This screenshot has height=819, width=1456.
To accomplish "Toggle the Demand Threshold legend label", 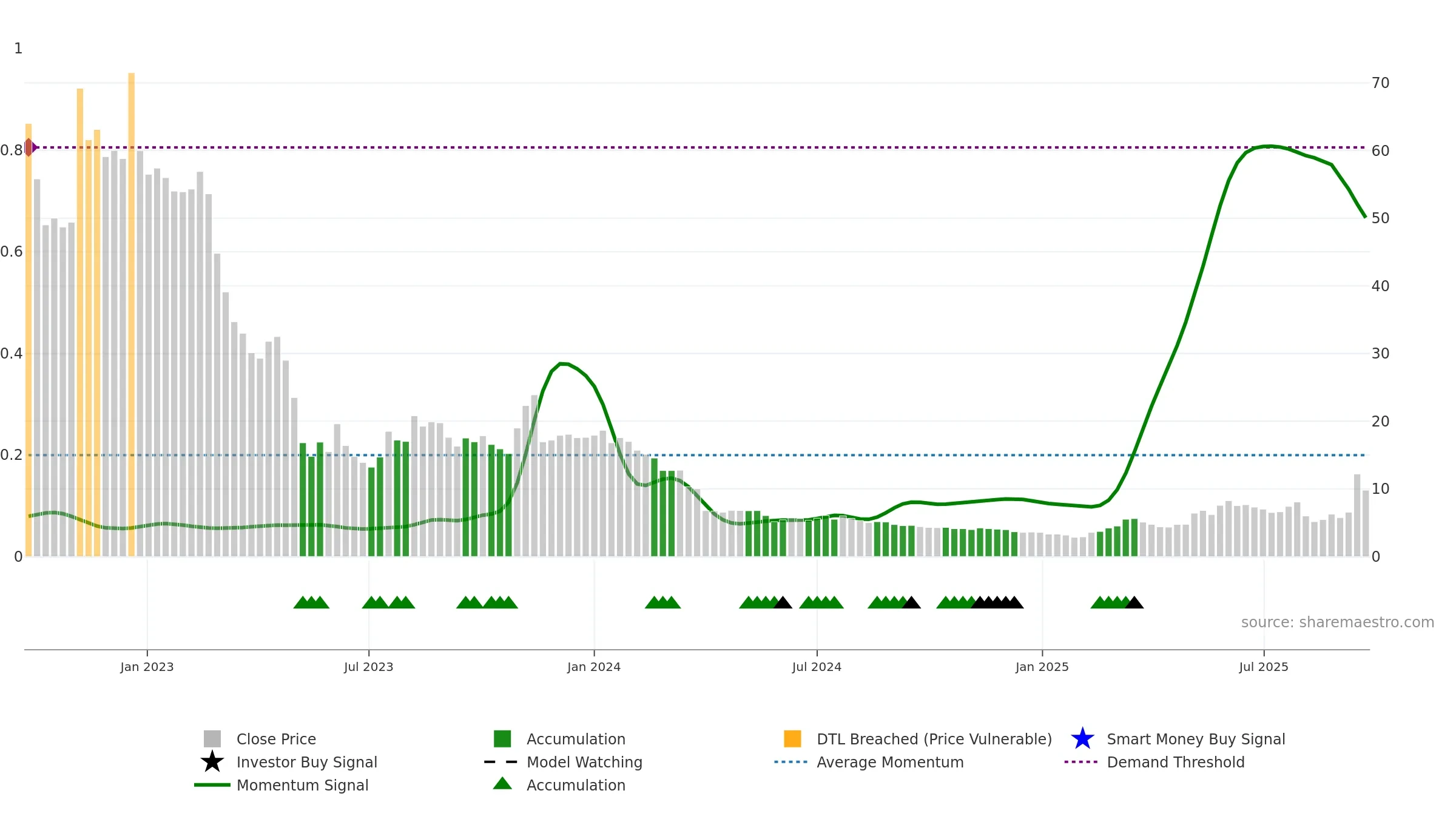I will 1176,762.
